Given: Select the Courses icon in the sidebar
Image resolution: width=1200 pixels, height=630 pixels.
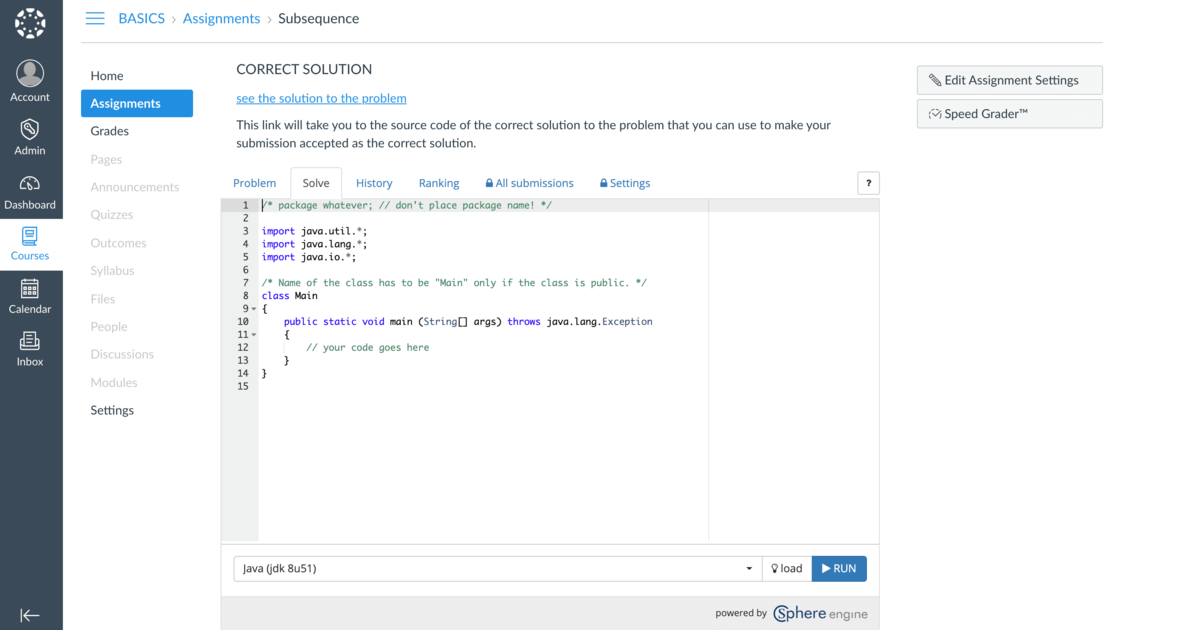Looking at the screenshot, I should (30, 237).
